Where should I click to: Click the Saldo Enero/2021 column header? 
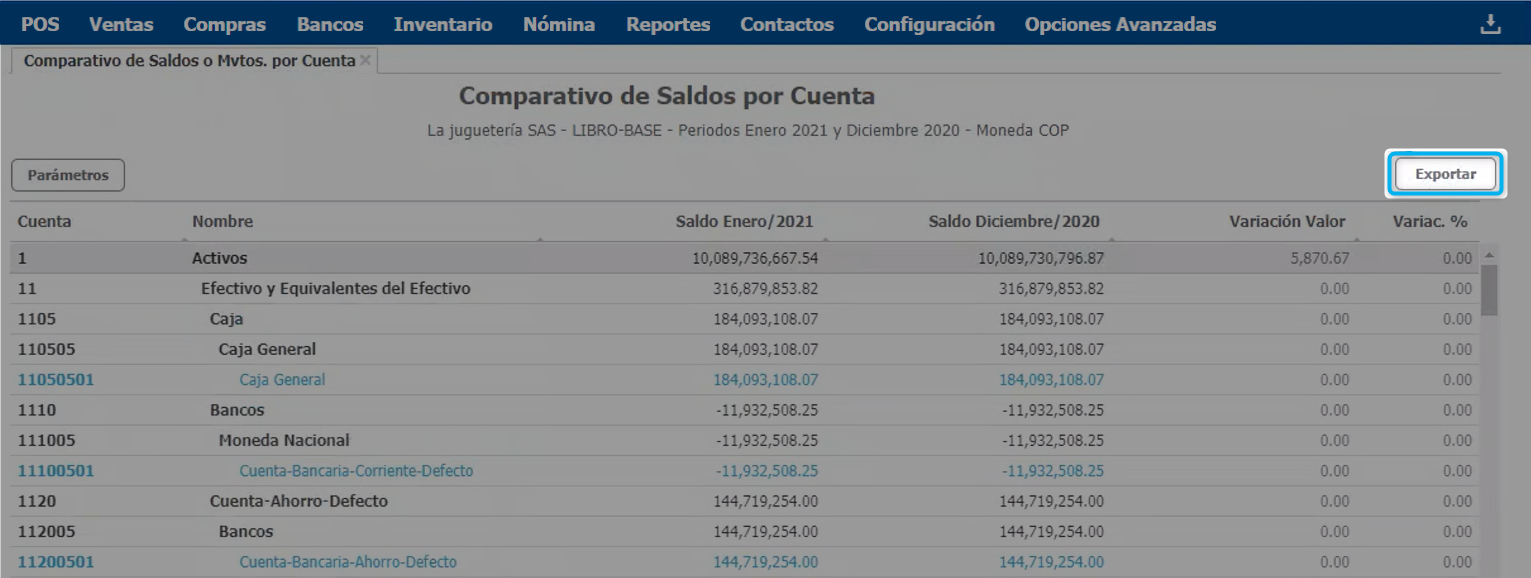(x=744, y=222)
